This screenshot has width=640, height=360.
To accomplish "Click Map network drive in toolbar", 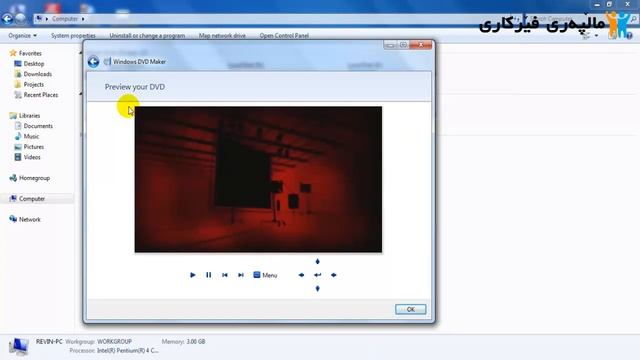I will point(222,36).
